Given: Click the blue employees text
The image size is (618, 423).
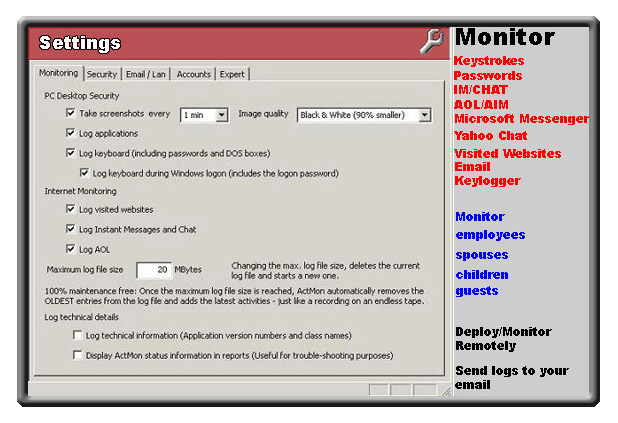Looking at the screenshot, I should (490, 235).
